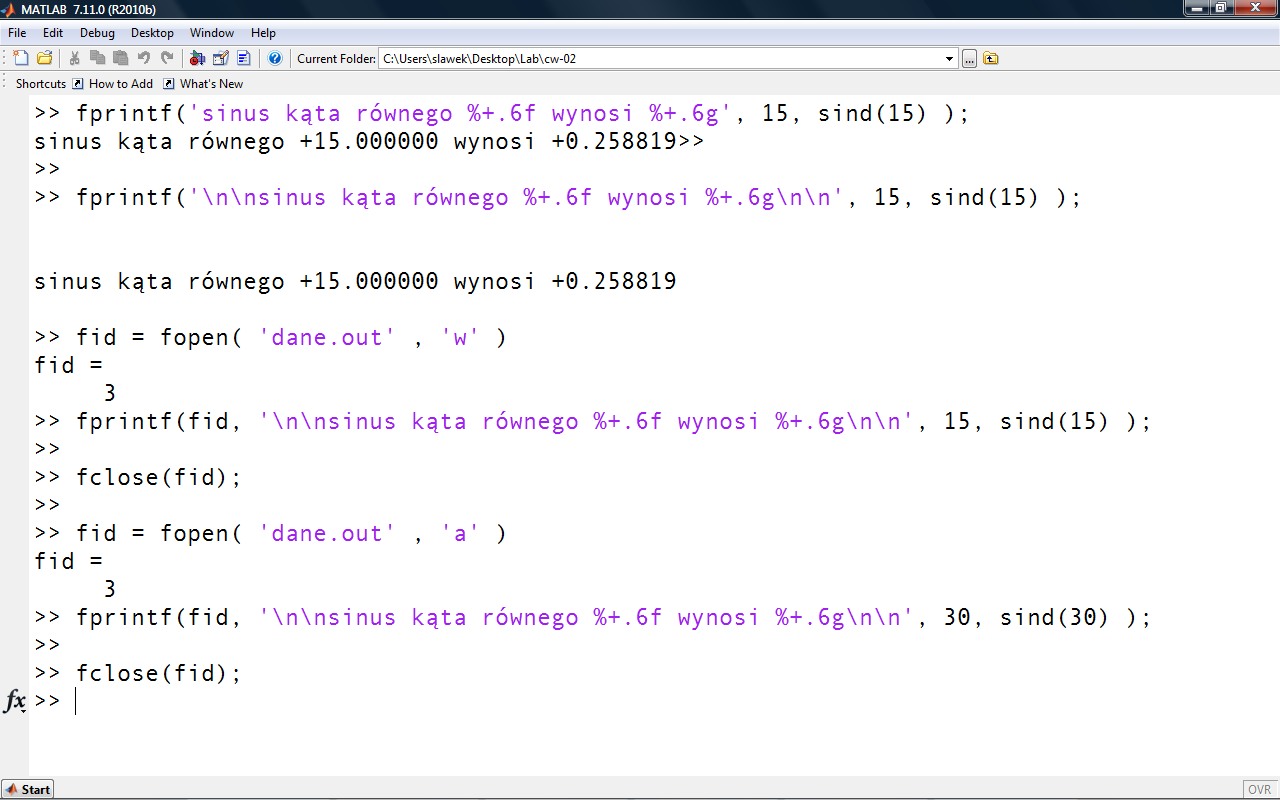Image resolution: width=1280 pixels, height=800 pixels.
Task: Create a new M-file with toolbar icon
Action: [x=21, y=58]
